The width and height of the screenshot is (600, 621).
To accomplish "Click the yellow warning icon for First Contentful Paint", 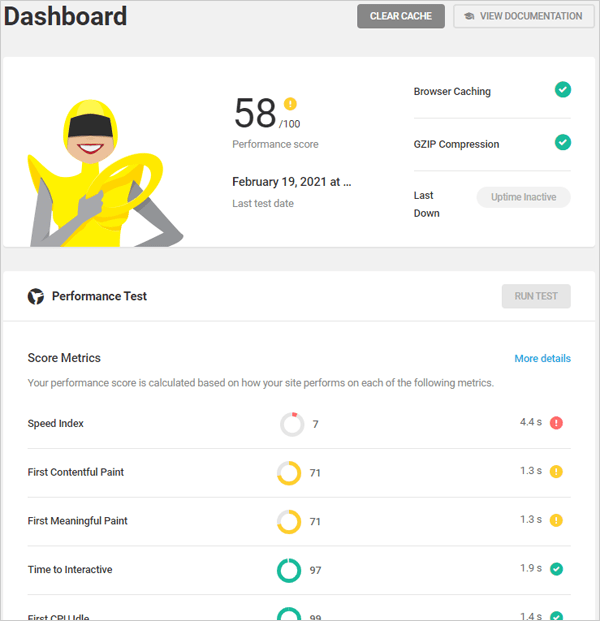I will tap(557, 471).
